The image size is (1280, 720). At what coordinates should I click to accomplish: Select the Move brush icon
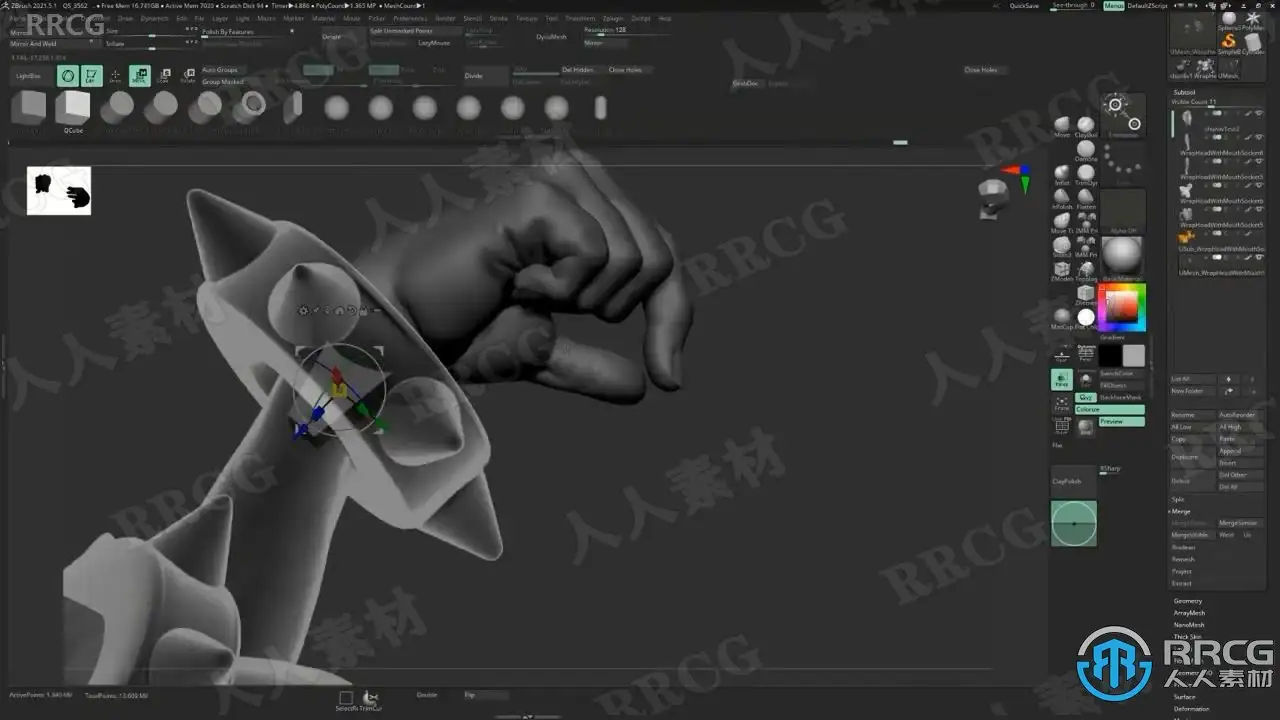[1062, 125]
